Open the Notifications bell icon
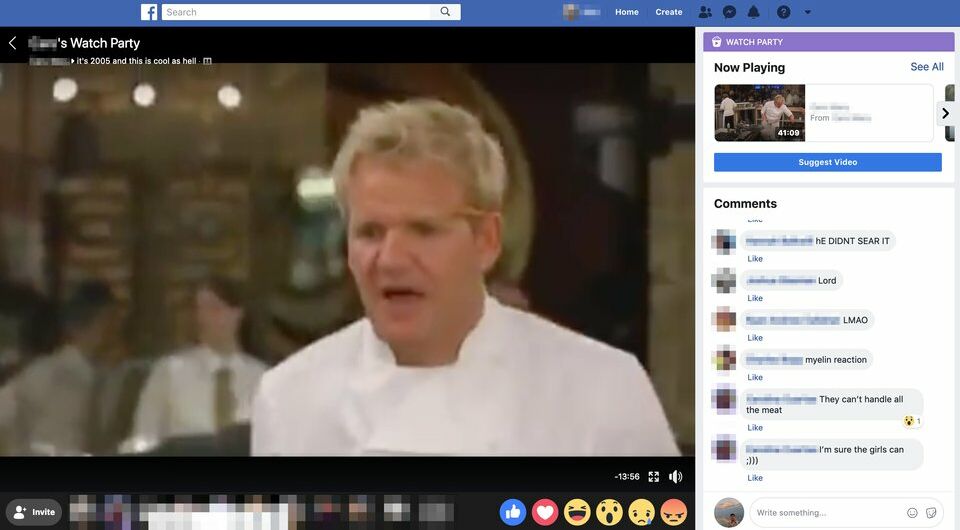 (x=754, y=12)
